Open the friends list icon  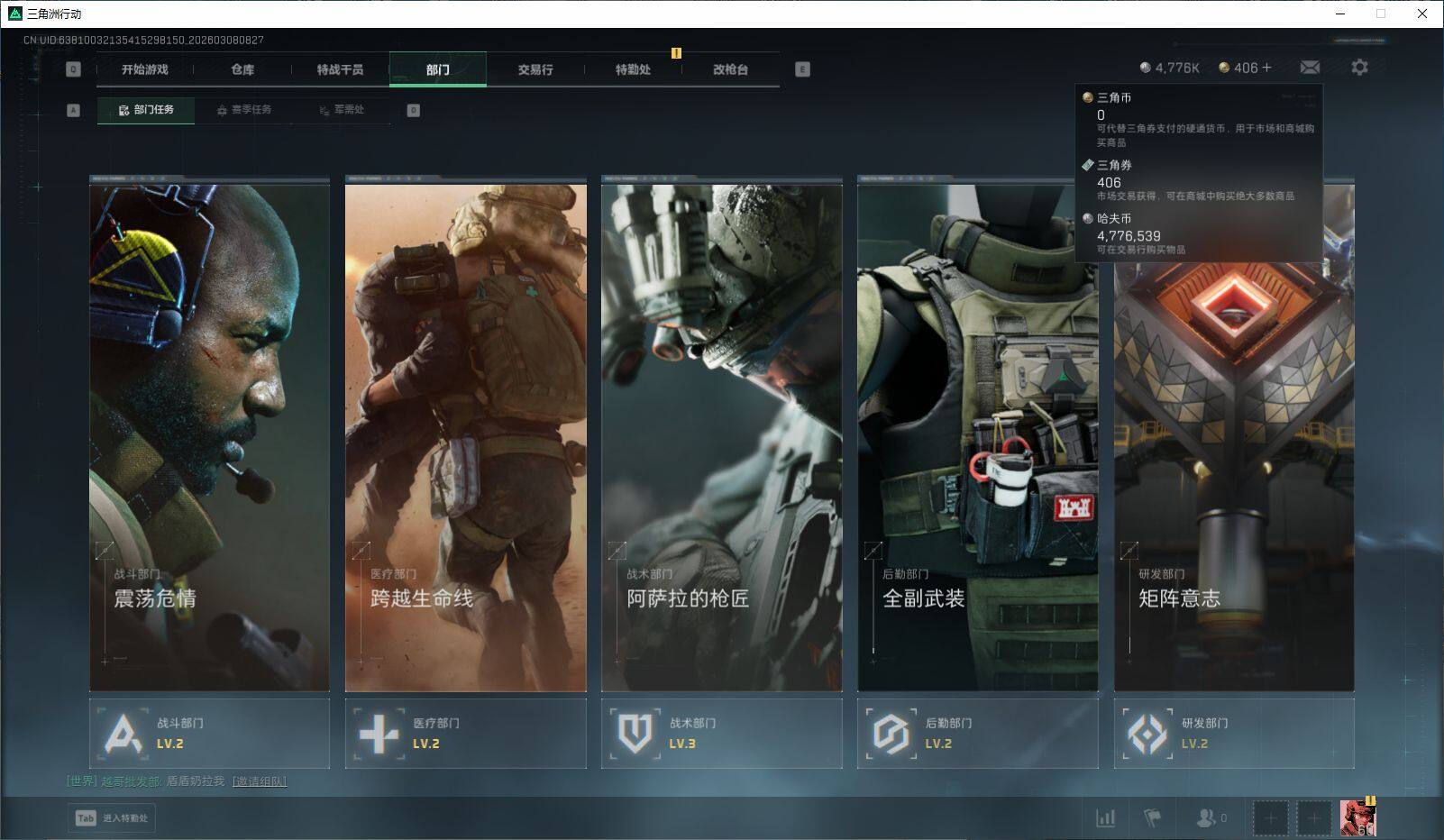[x=1206, y=818]
